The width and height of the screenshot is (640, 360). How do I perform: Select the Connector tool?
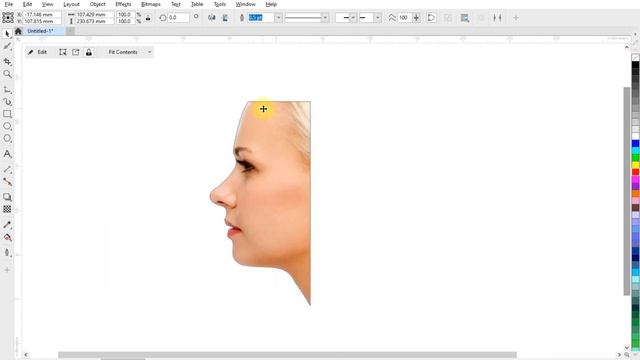tap(7, 182)
